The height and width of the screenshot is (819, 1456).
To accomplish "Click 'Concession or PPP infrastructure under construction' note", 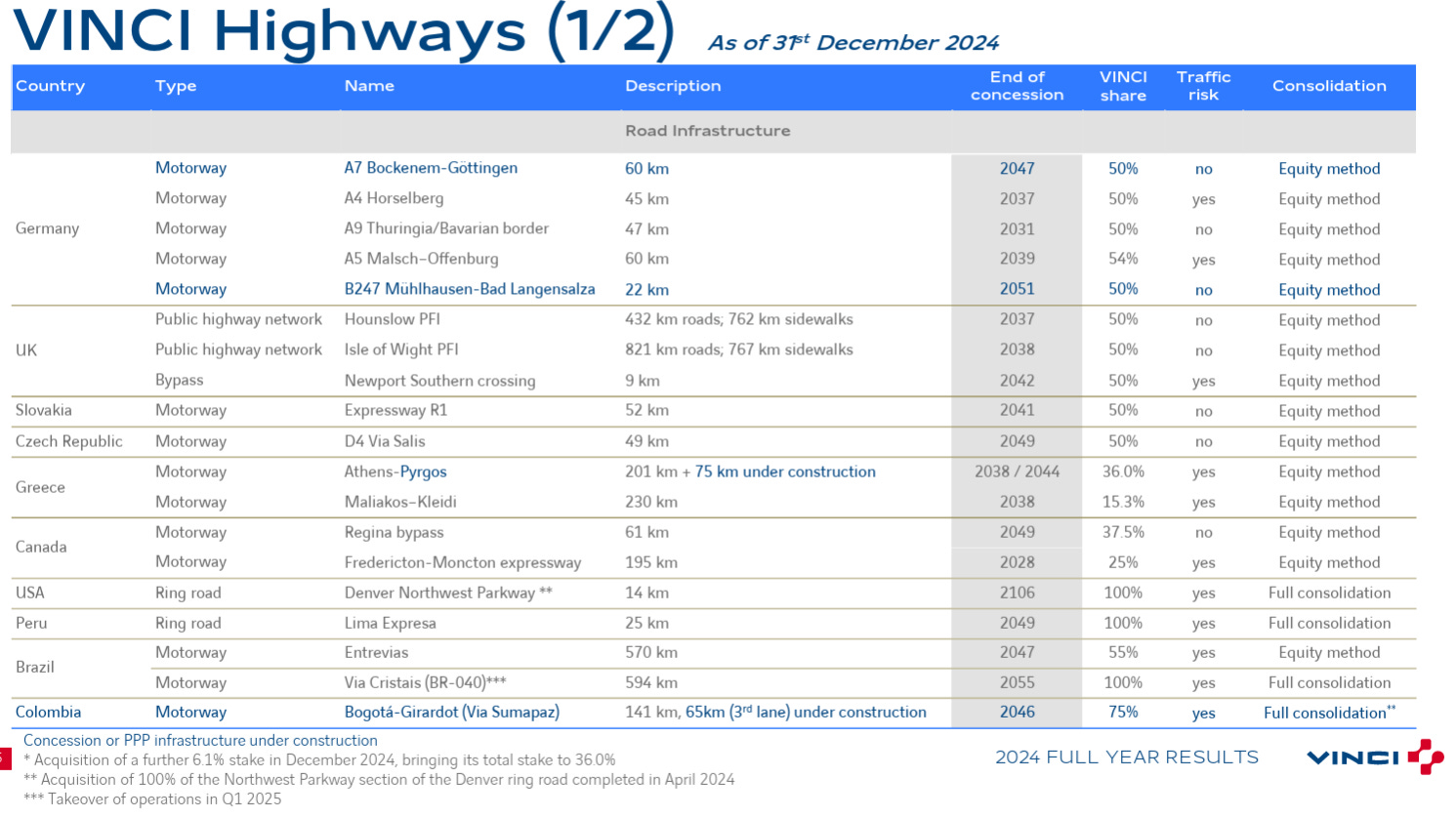I will pos(200,740).
